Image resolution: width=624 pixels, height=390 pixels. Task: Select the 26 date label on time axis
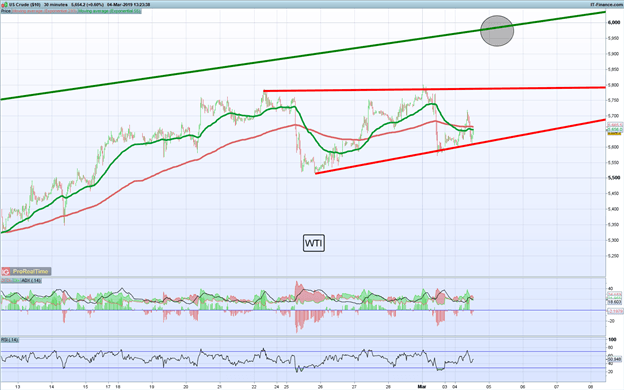pos(320,386)
